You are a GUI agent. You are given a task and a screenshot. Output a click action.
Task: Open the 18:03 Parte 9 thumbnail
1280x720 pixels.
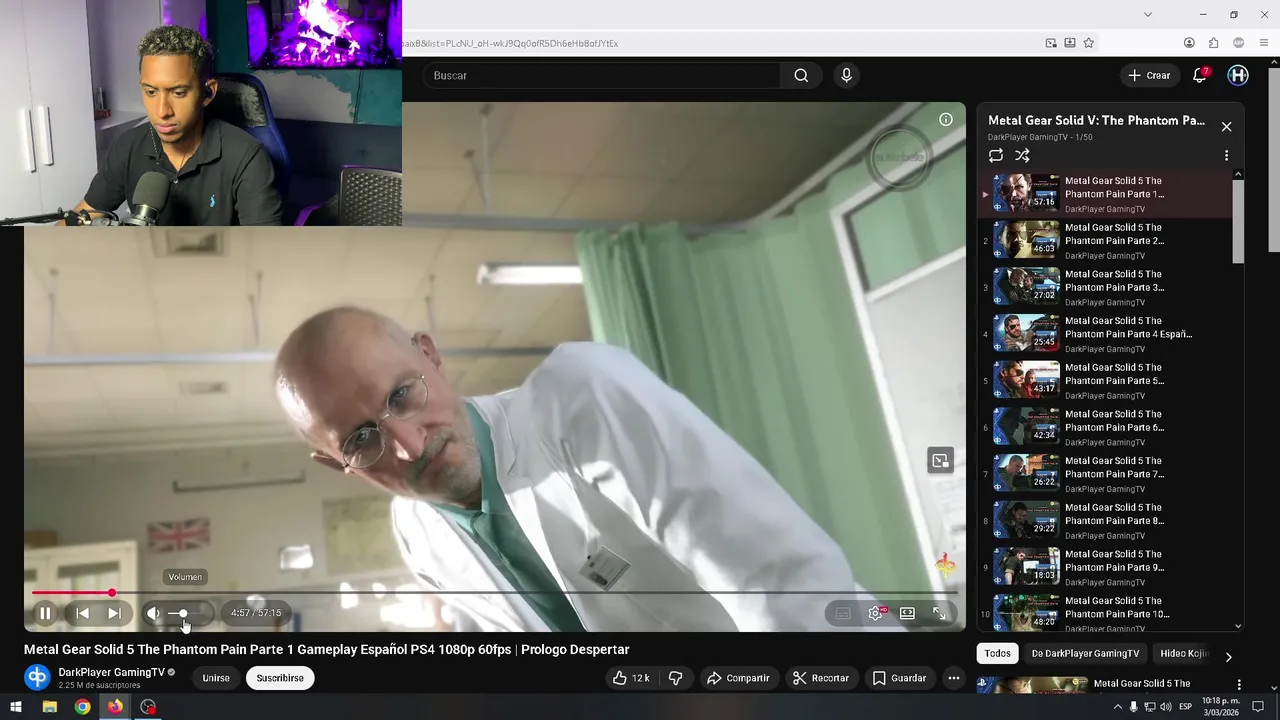coord(1026,567)
